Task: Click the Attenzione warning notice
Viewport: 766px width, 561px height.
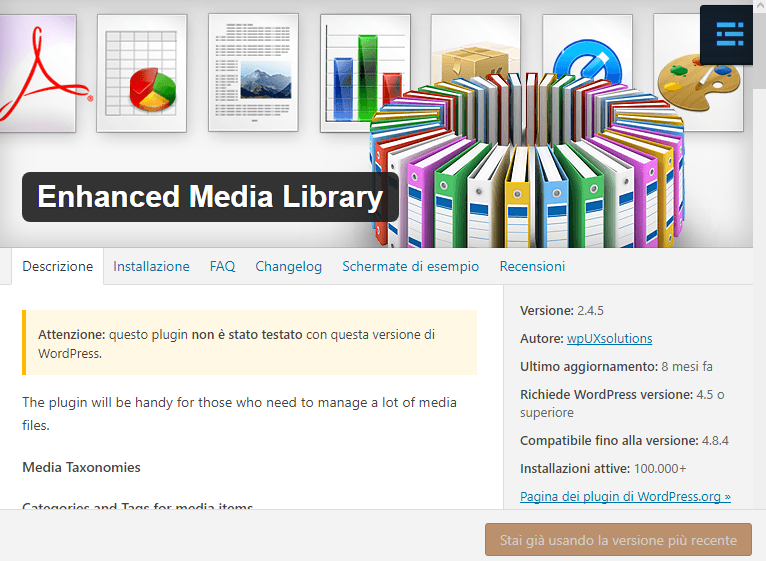Action: tap(249, 343)
